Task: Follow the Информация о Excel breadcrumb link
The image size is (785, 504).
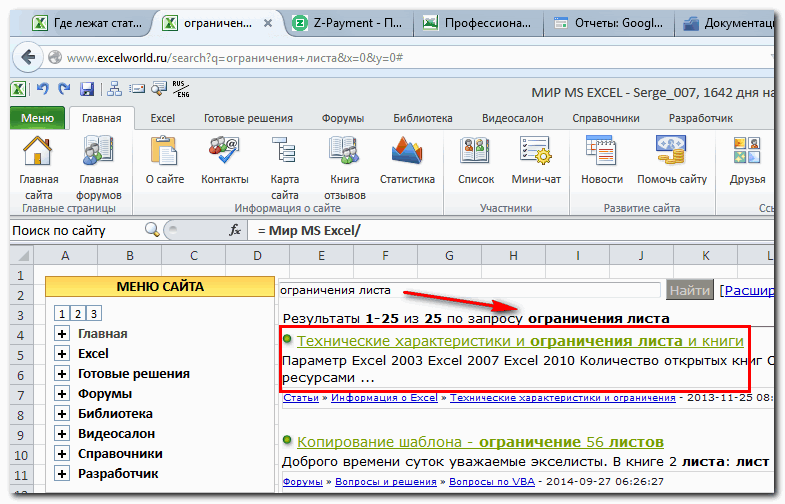Action: [384, 398]
